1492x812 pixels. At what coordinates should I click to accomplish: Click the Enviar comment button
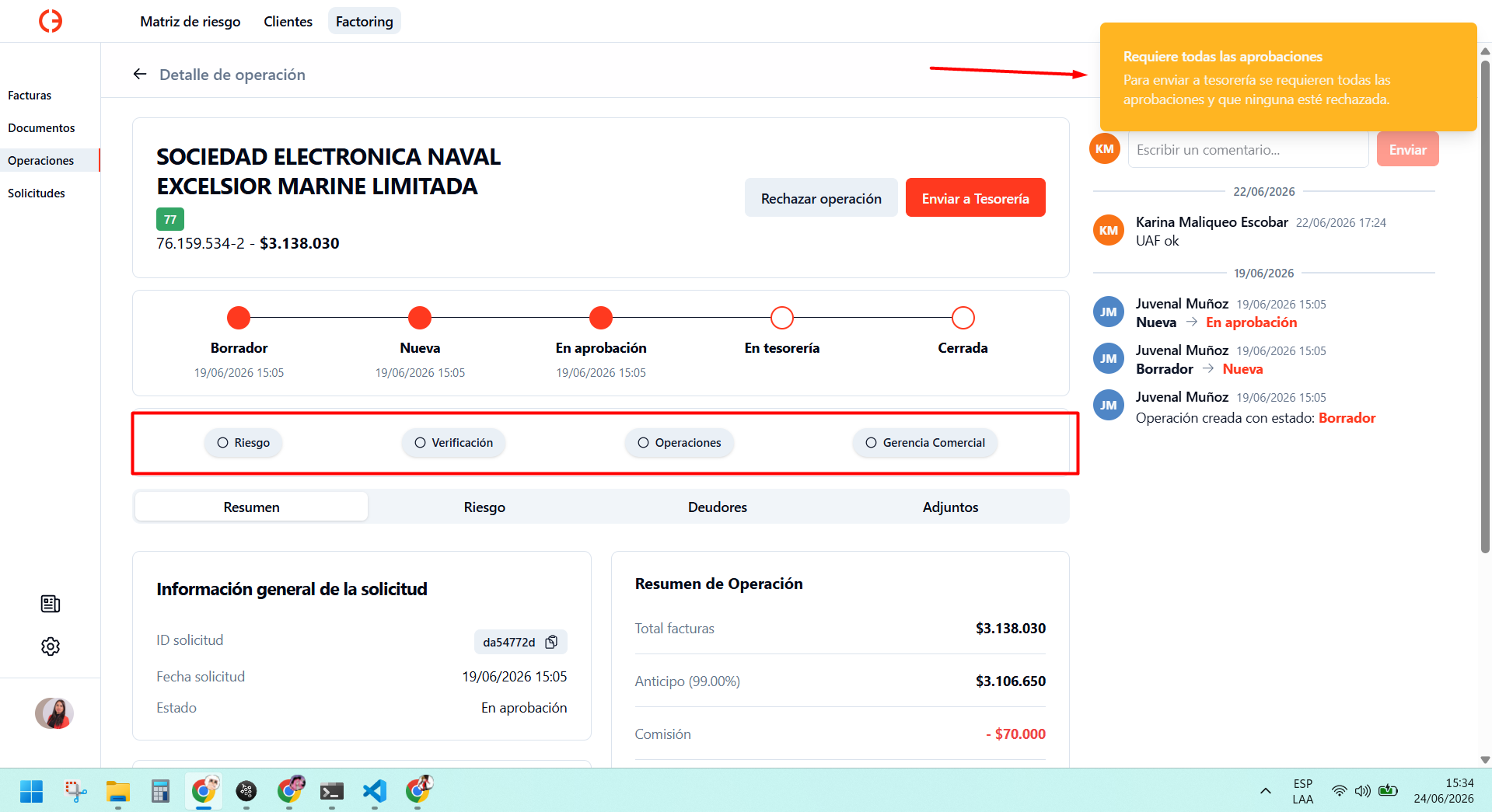click(1408, 149)
